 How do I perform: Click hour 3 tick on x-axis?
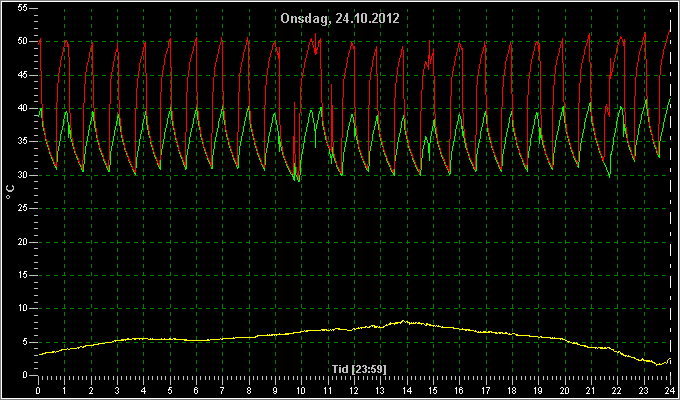coord(117,390)
